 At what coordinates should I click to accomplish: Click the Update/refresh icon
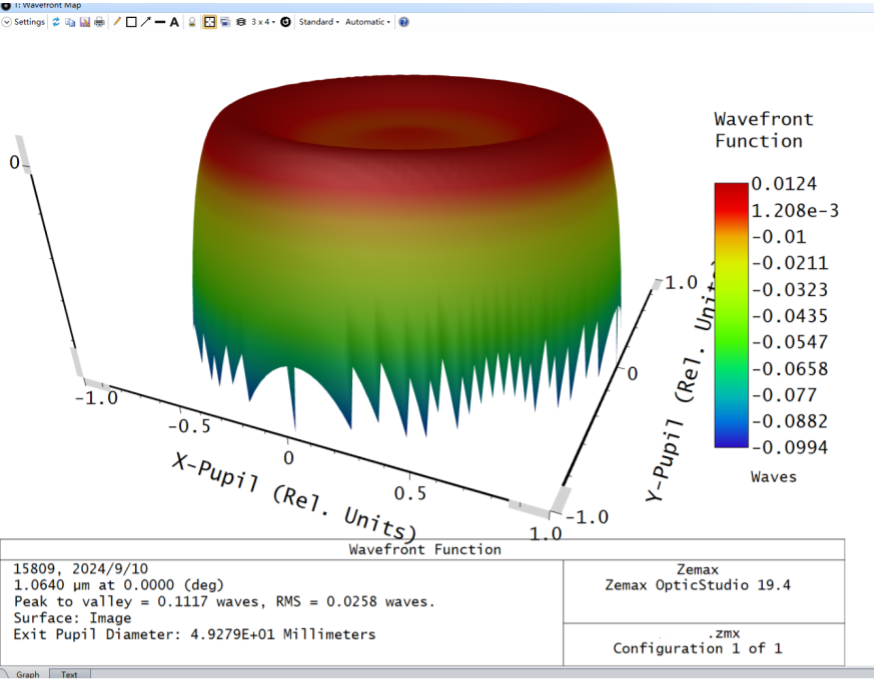click(56, 22)
